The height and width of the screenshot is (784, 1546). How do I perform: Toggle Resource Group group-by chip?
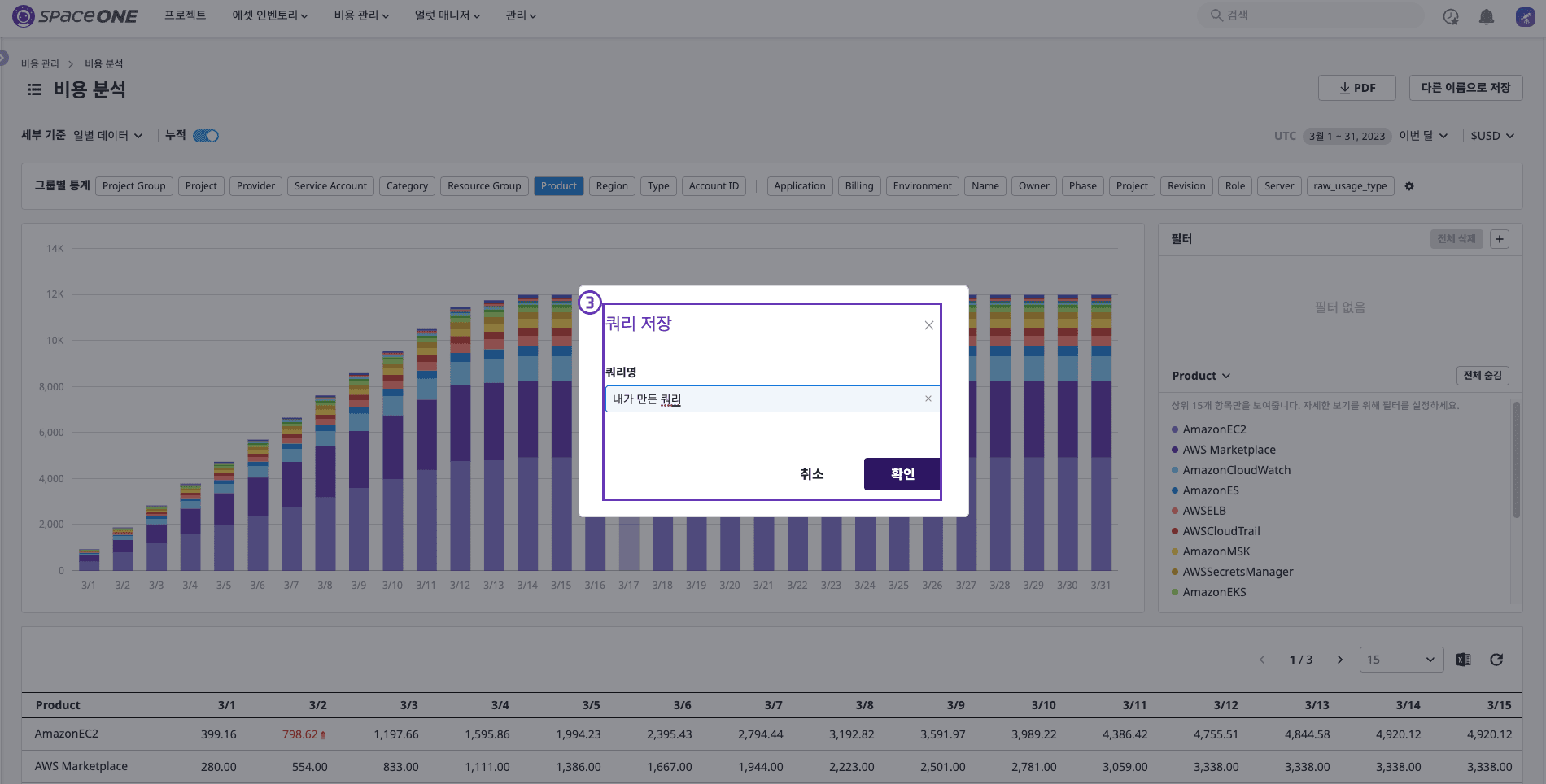[x=484, y=186]
